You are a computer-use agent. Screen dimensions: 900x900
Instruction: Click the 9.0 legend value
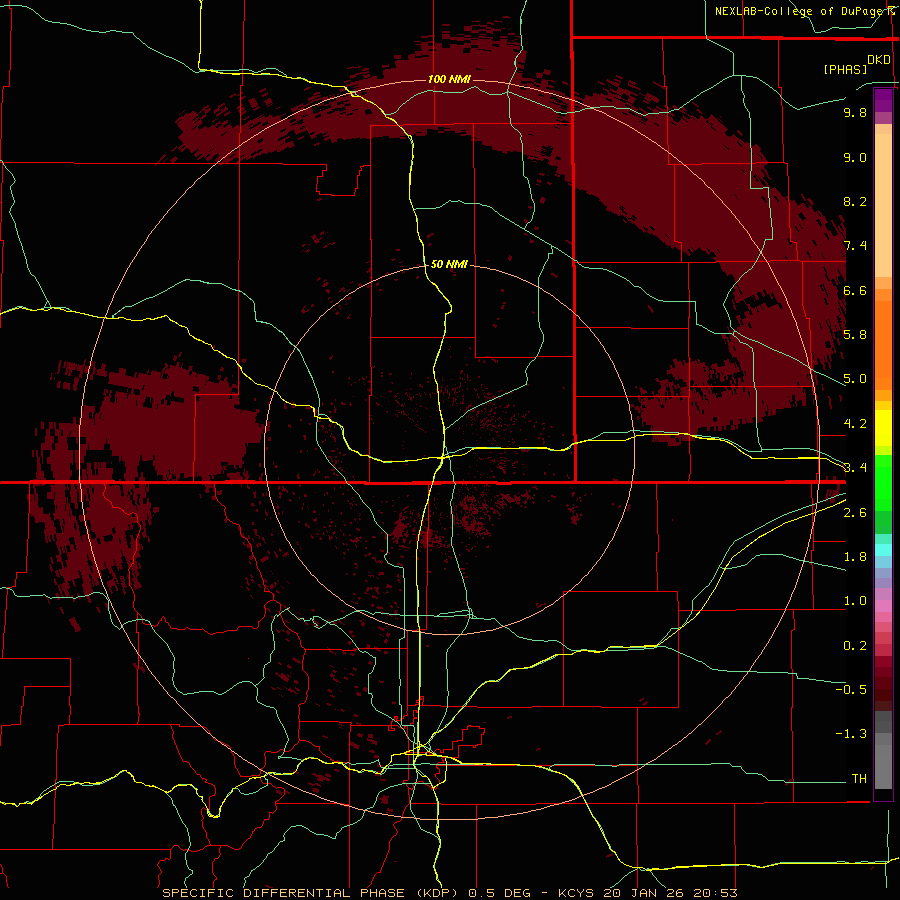(x=855, y=157)
